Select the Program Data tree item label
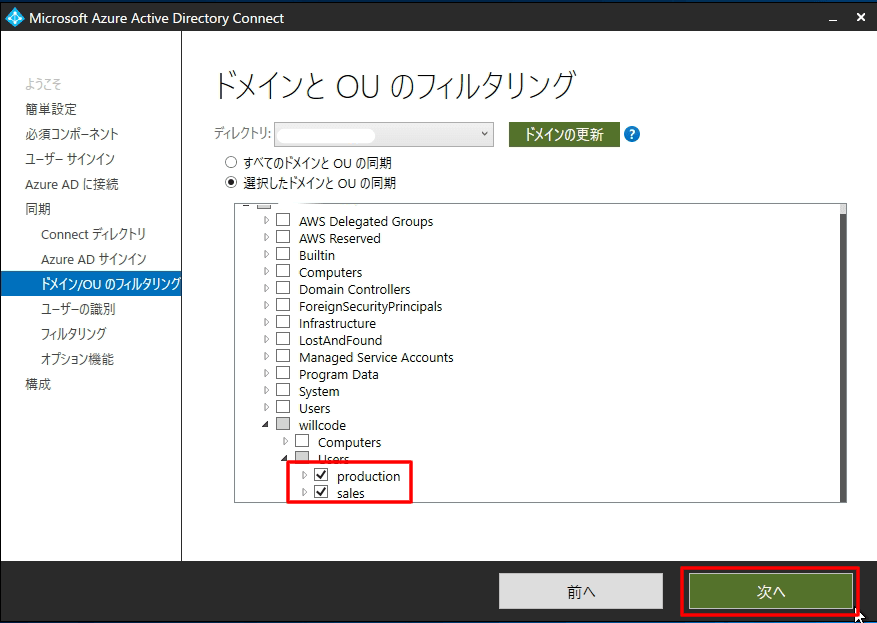877x623 pixels. coord(338,374)
